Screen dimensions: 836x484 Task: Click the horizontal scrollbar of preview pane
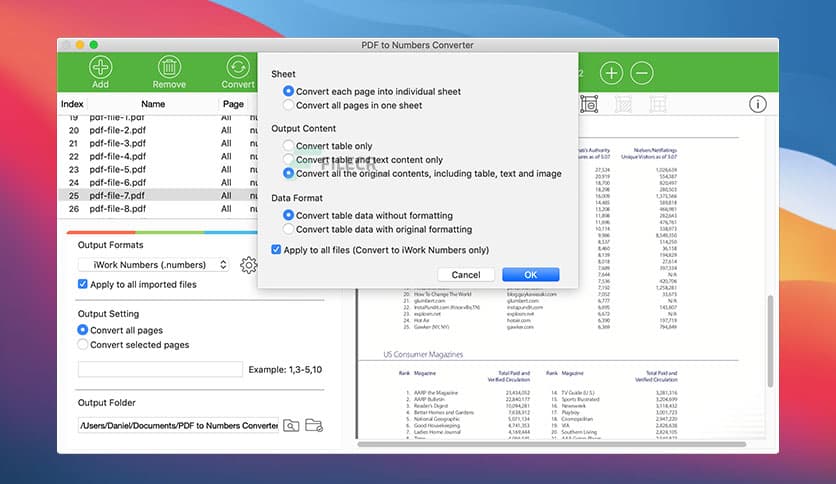pyautogui.click(x=552, y=443)
